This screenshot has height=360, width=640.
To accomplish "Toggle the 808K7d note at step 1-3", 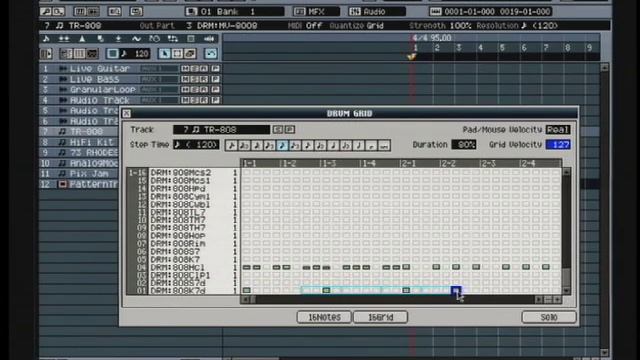I will (326, 290).
